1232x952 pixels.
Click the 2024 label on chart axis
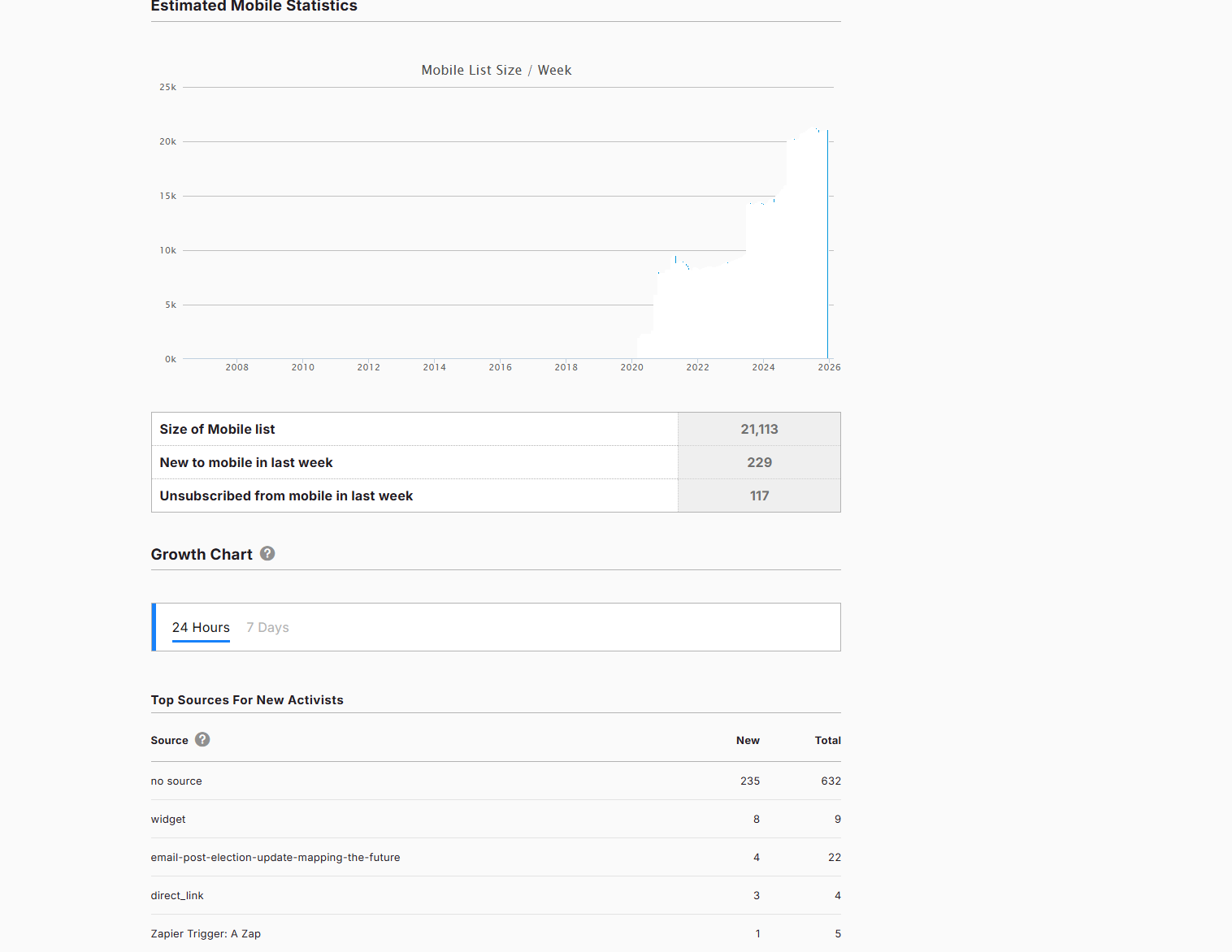click(x=763, y=367)
